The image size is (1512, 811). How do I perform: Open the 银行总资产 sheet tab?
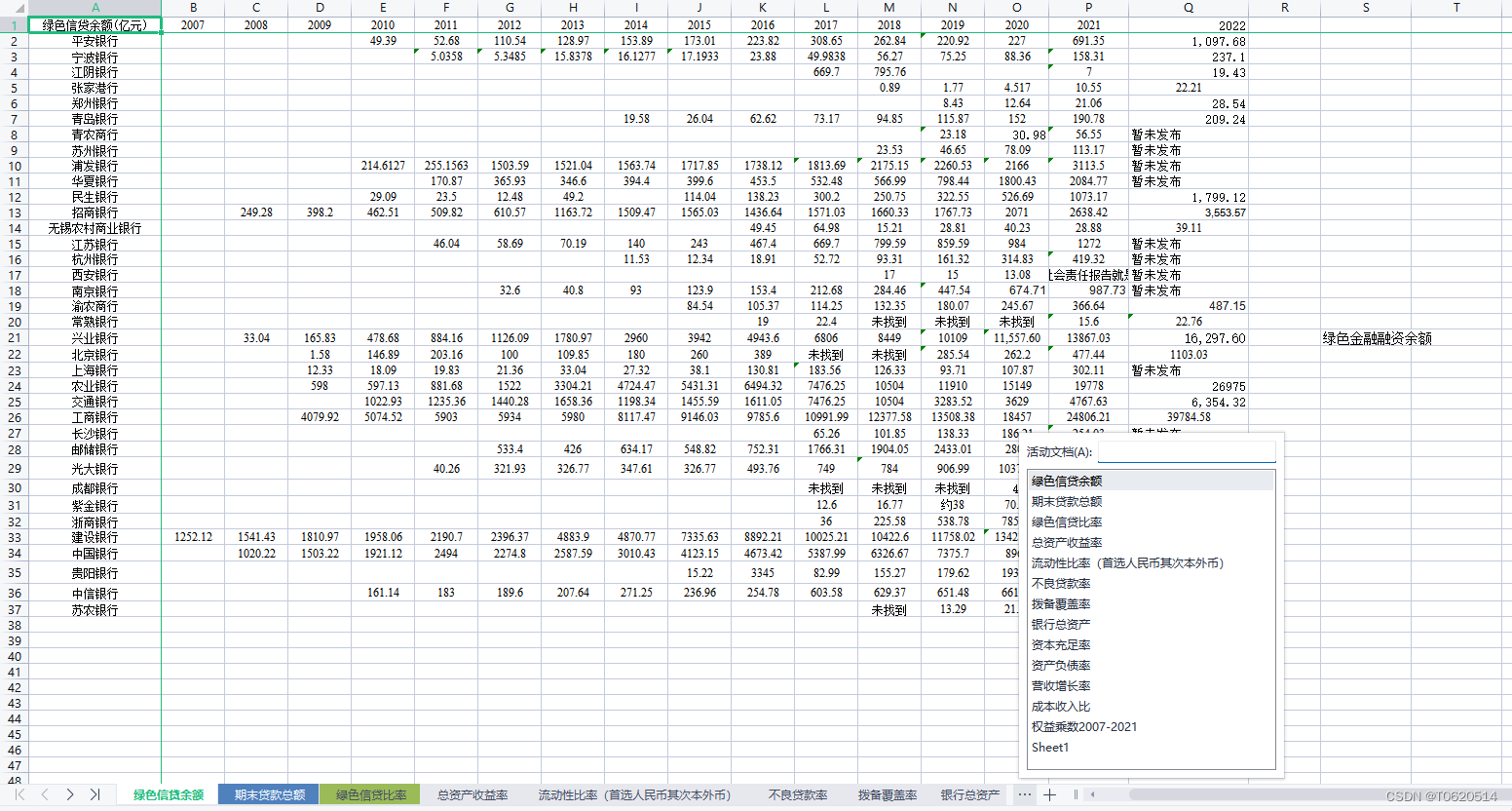tap(969, 794)
